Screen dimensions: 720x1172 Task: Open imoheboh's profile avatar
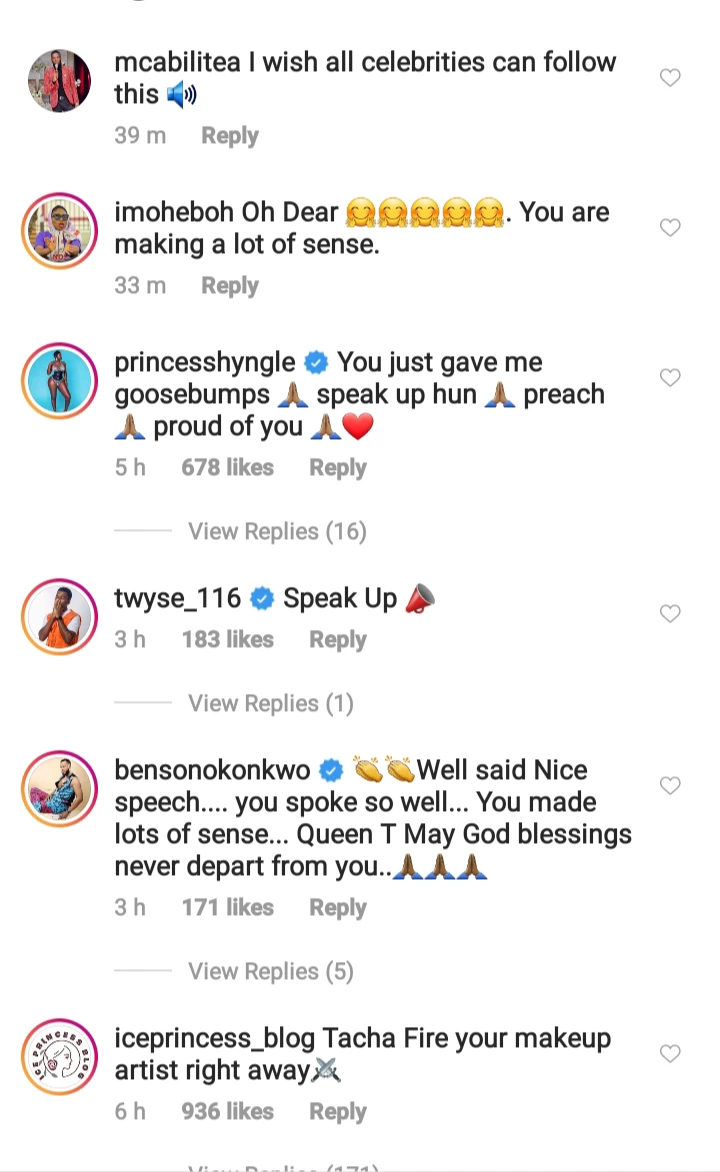click(x=59, y=230)
